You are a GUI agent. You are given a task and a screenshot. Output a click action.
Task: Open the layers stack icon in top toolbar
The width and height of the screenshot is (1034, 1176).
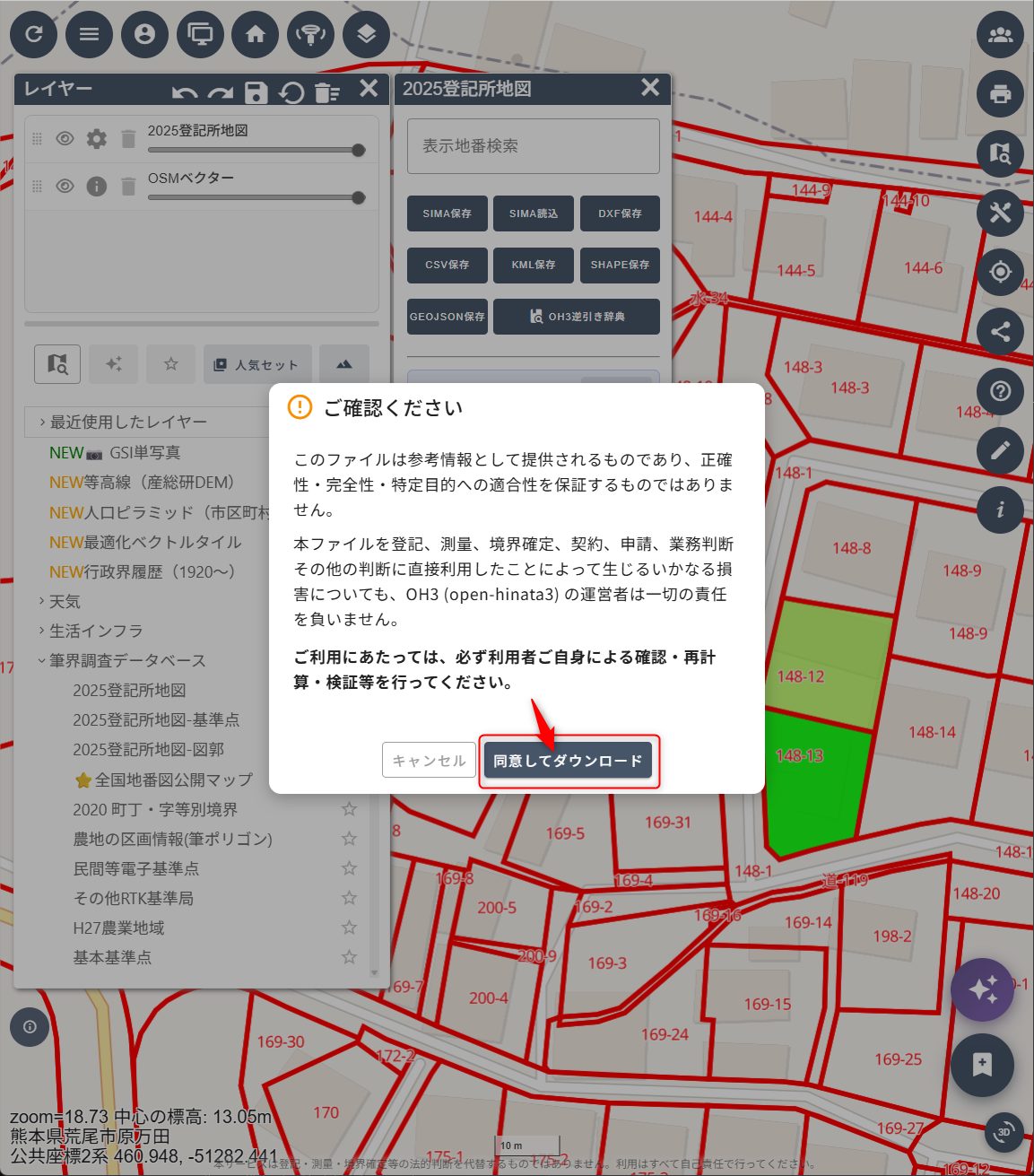[x=366, y=34]
